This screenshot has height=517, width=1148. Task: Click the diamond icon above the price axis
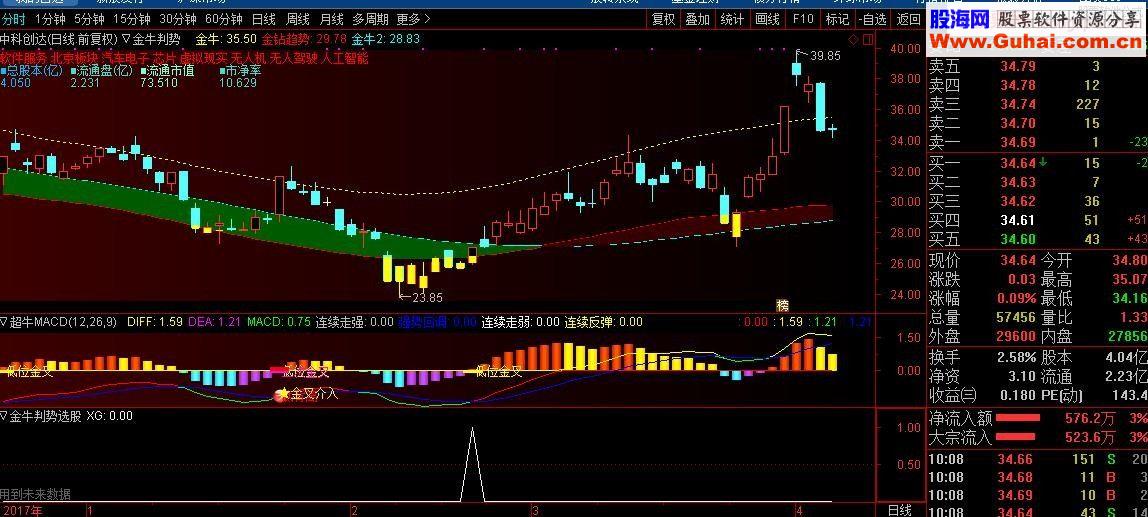point(854,39)
